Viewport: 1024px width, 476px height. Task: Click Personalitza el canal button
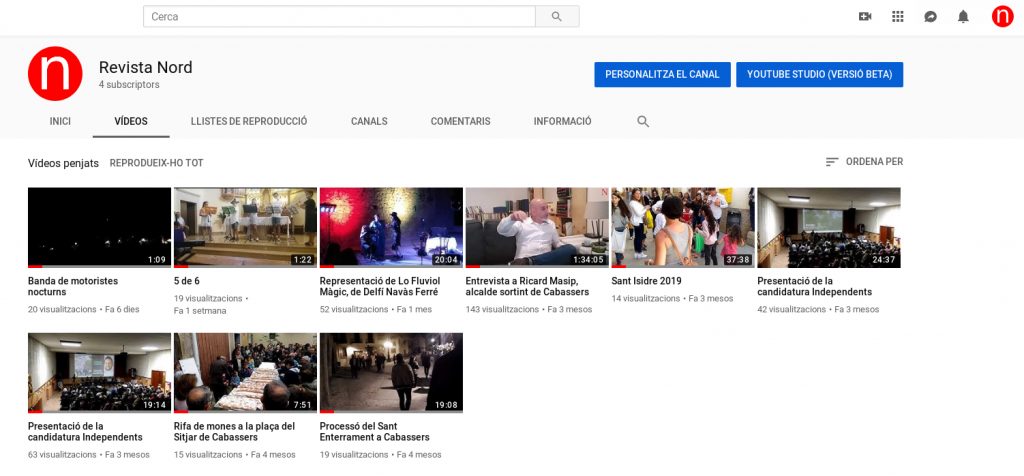[x=662, y=75]
